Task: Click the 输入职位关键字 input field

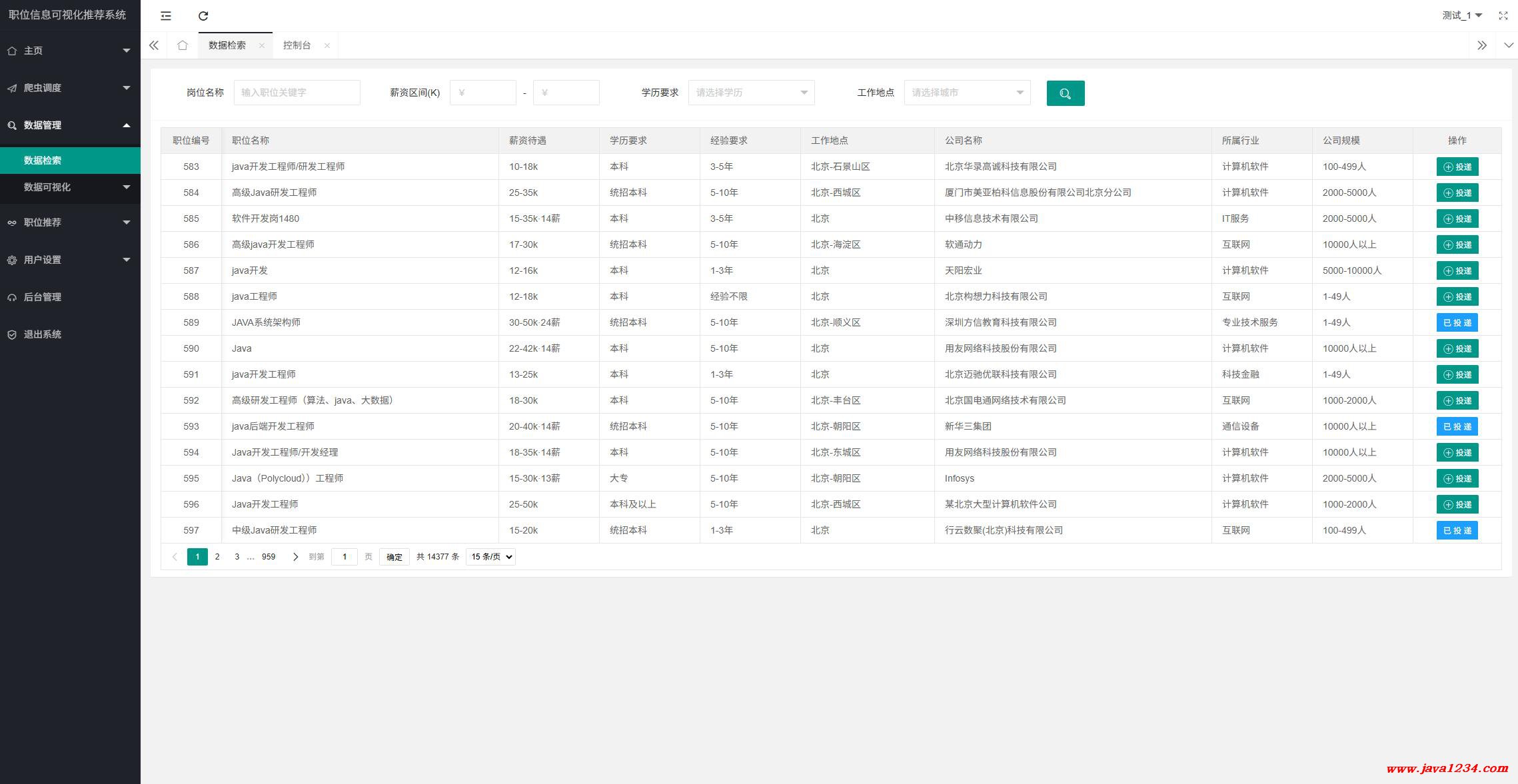Action: 297,93
